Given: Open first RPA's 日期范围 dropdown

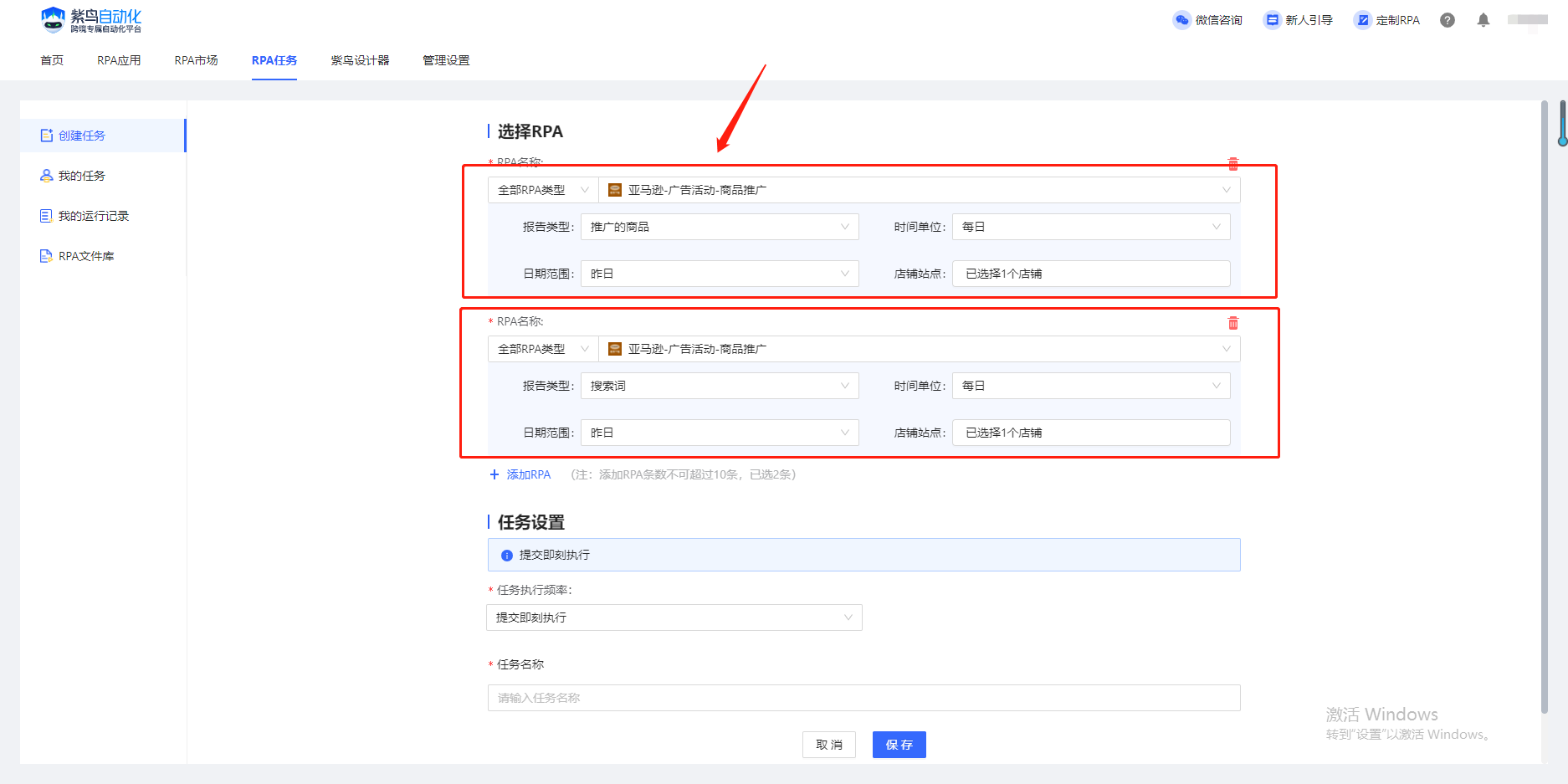Looking at the screenshot, I should (720, 274).
